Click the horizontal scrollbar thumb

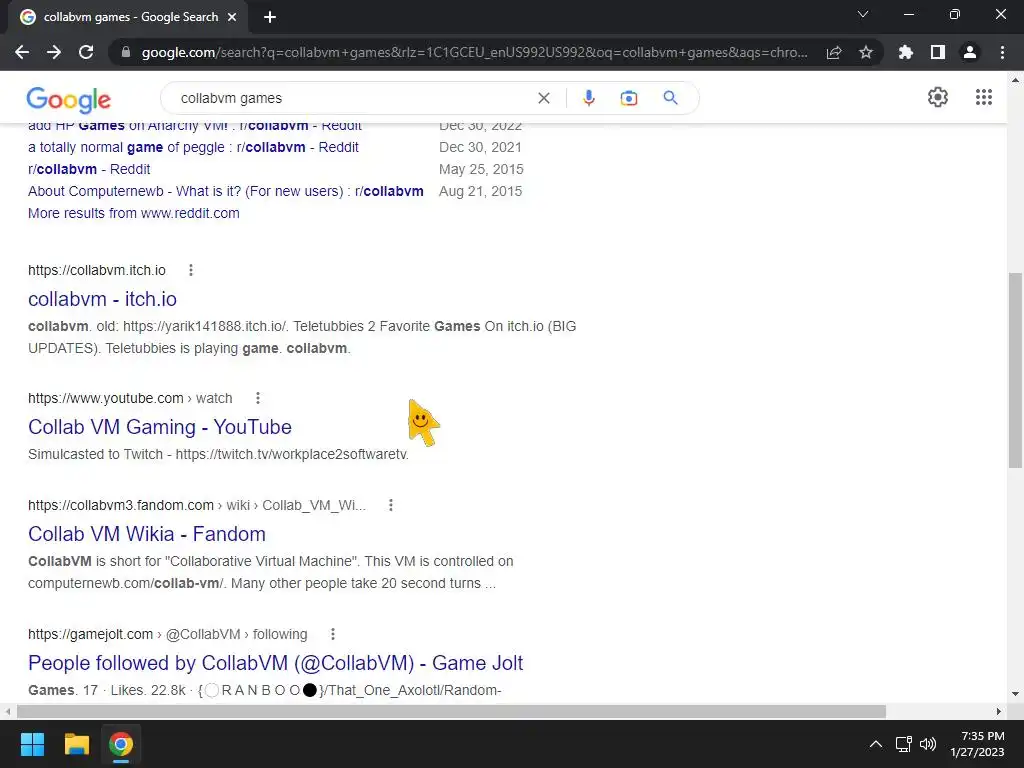point(451,712)
